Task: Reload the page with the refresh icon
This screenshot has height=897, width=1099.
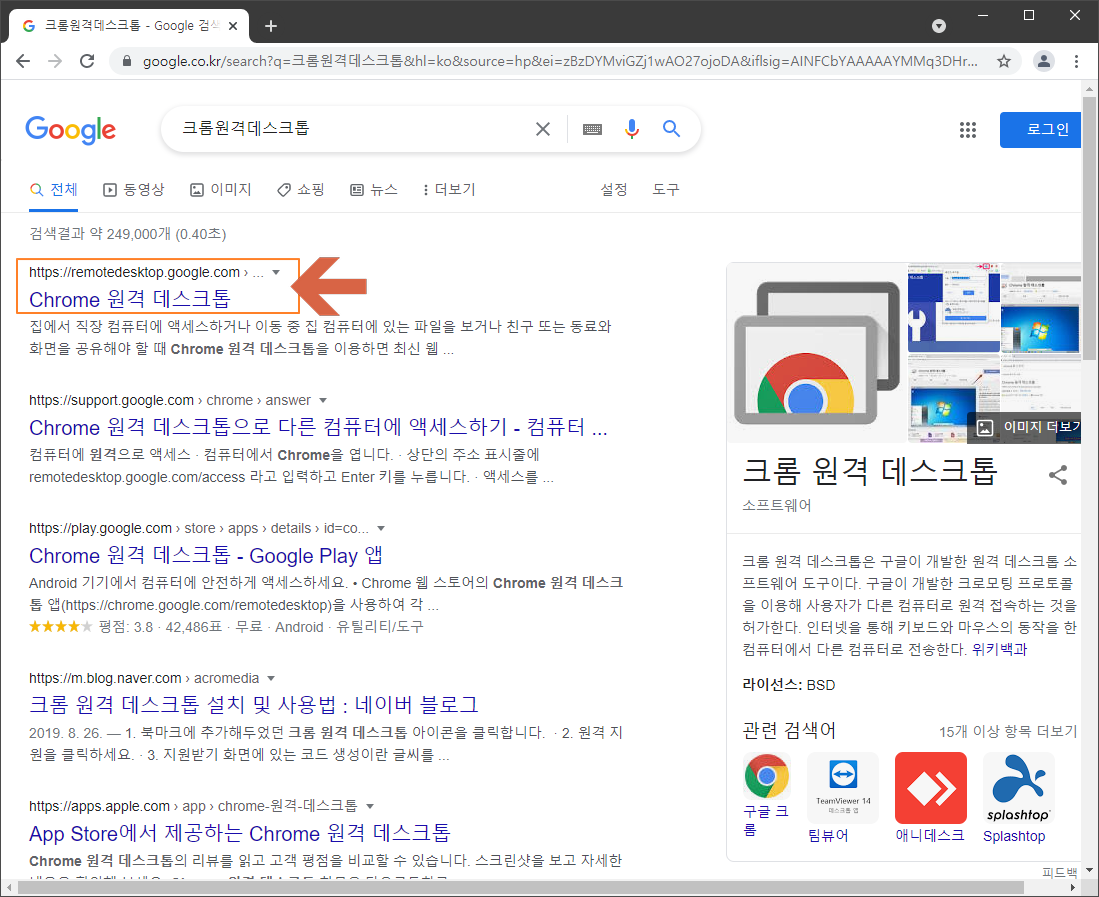Action: tap(87, 61)
